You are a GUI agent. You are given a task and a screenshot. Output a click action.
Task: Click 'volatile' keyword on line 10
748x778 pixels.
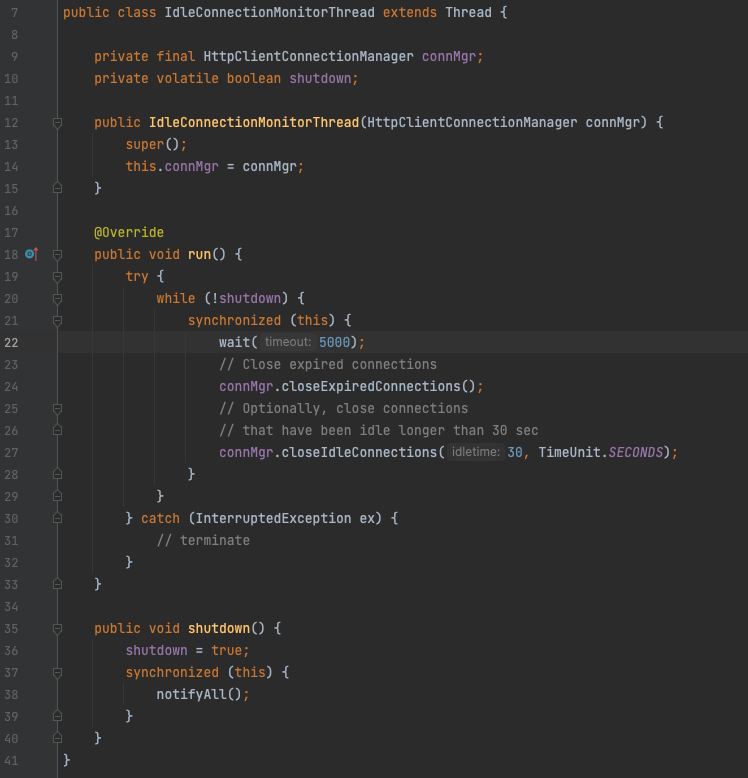(187, 78)
